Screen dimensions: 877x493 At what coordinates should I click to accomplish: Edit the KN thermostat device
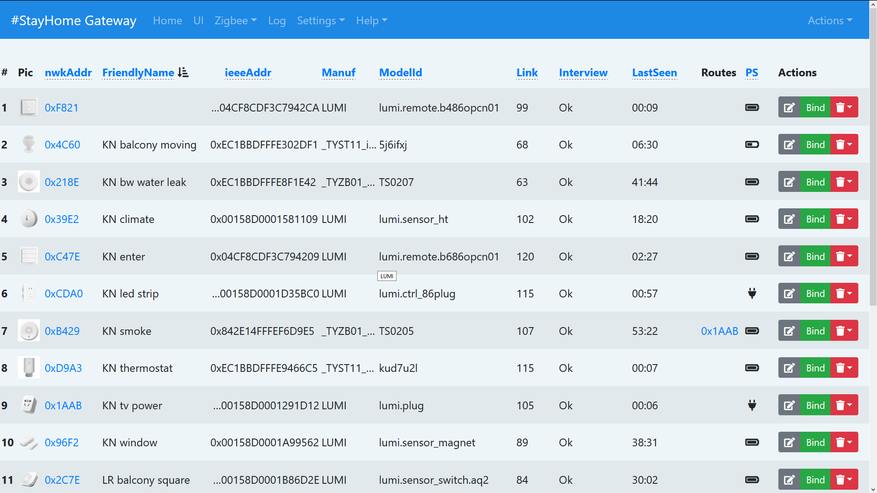(x=789, y=368)
